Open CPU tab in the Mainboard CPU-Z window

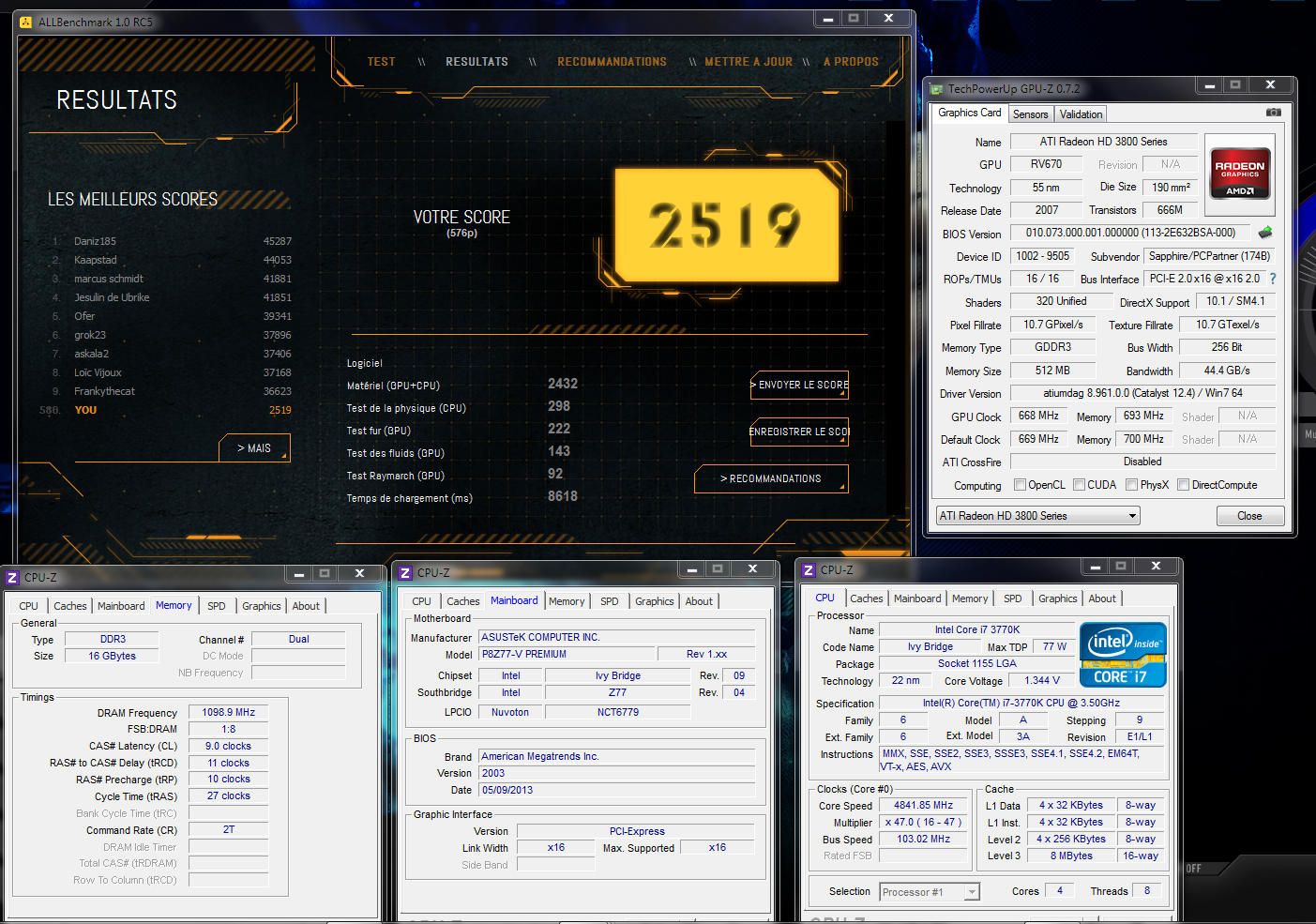pos(422,601)
